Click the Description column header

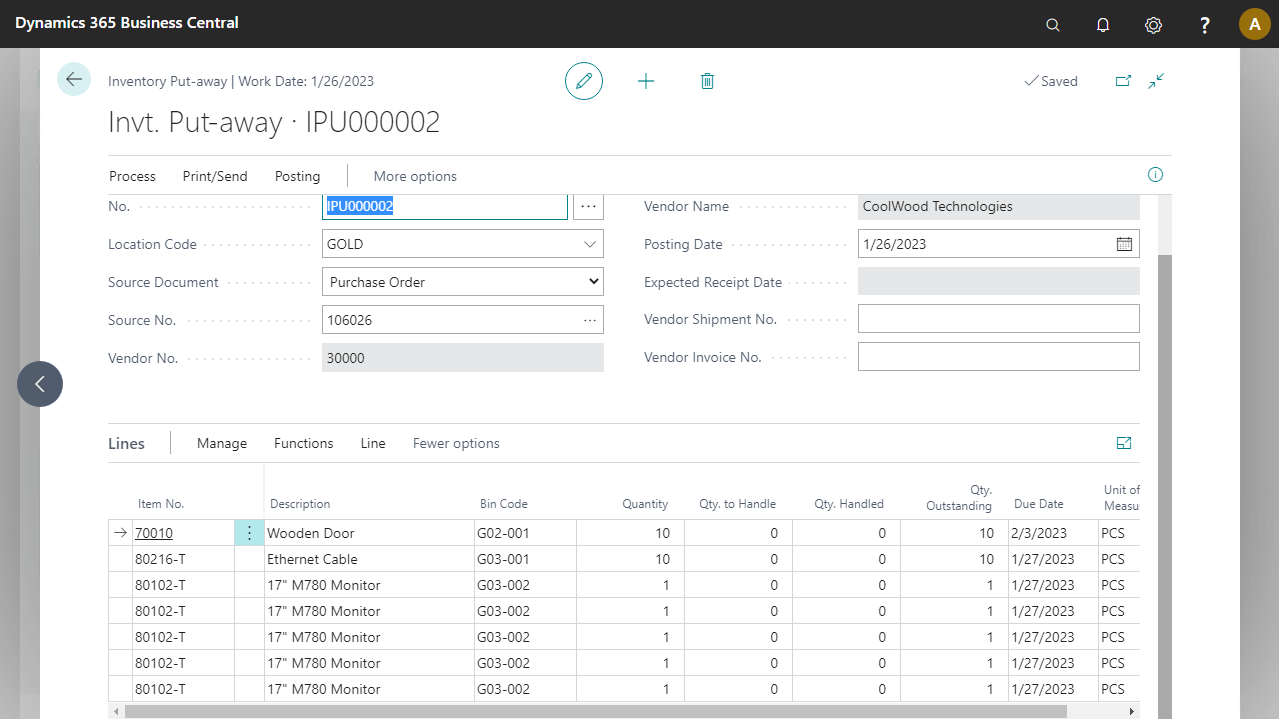(300, 504)
